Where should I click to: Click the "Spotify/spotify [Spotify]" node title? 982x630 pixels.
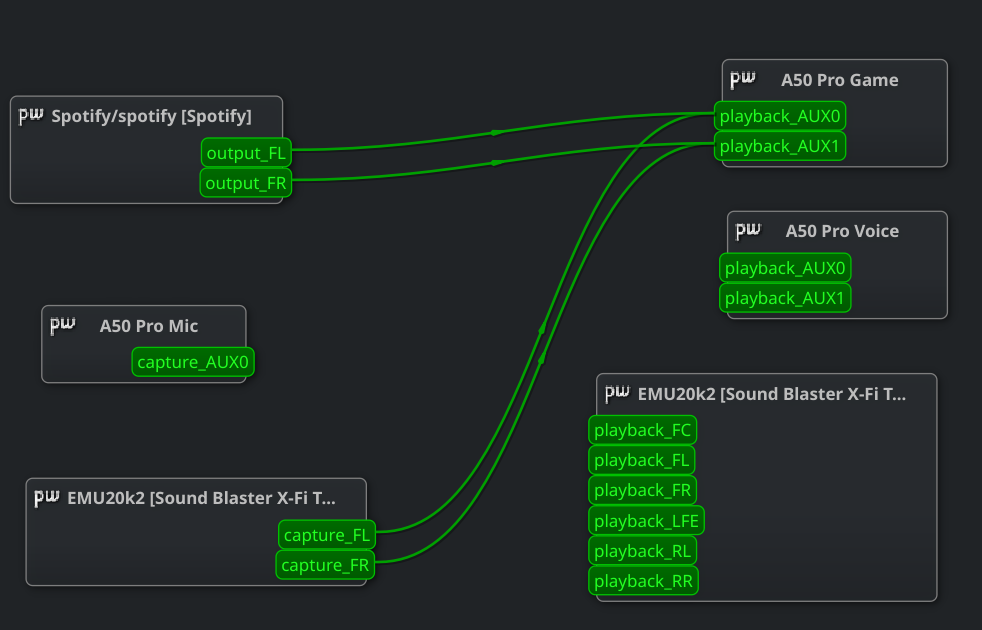(x=152, y=116)
